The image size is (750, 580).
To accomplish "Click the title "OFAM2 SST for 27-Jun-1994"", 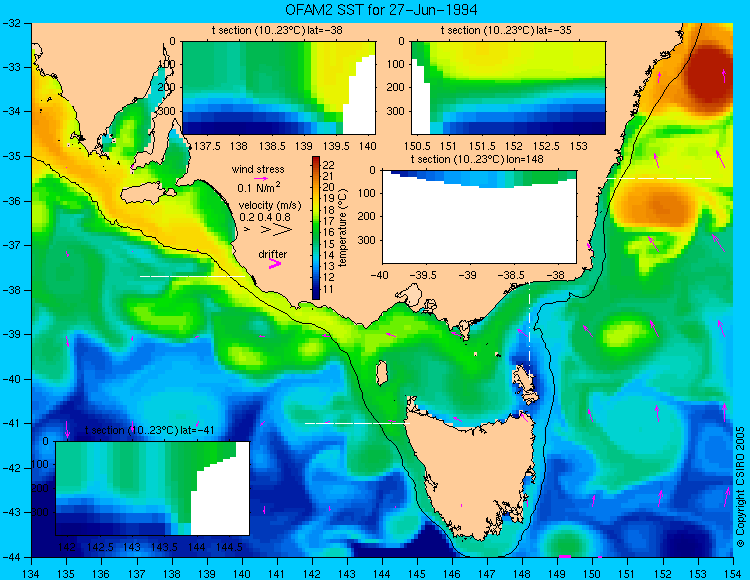I will [381, 10].
